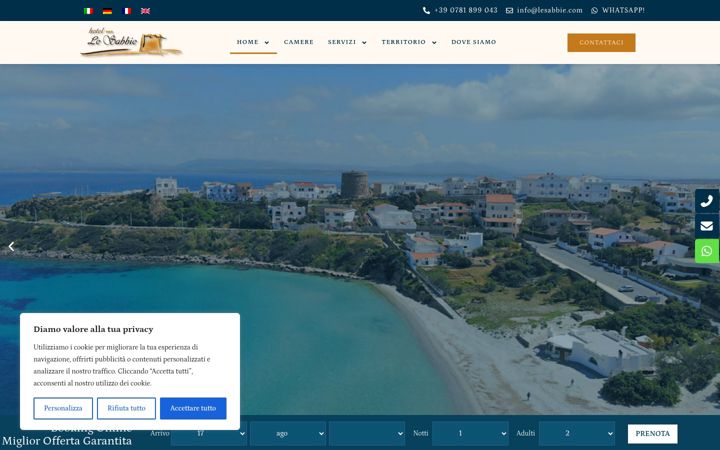Click Personalizza in cookie banner
This screenshot has width=720, height=450.
pyautogui.click(x=63, y=408)
